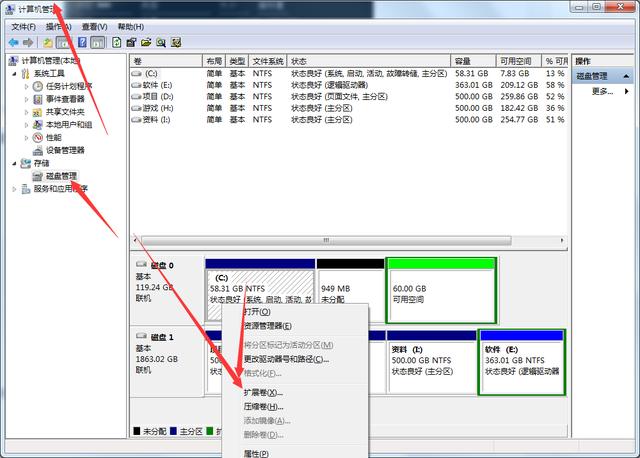Open the 查看(V) menu
The height and width of the screenshot is (458, 640).
pos(95,26)
